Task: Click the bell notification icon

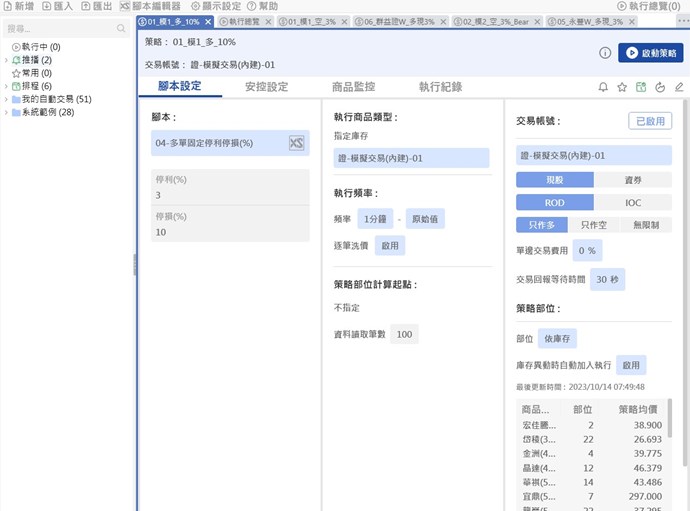Action: tap(603, 87)
